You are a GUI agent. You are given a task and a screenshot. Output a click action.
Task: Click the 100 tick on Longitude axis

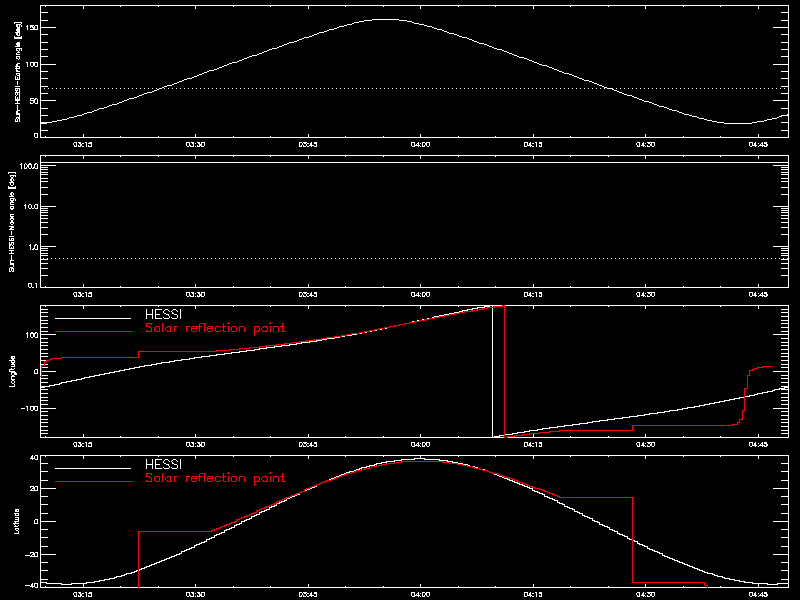coord(32,335)
